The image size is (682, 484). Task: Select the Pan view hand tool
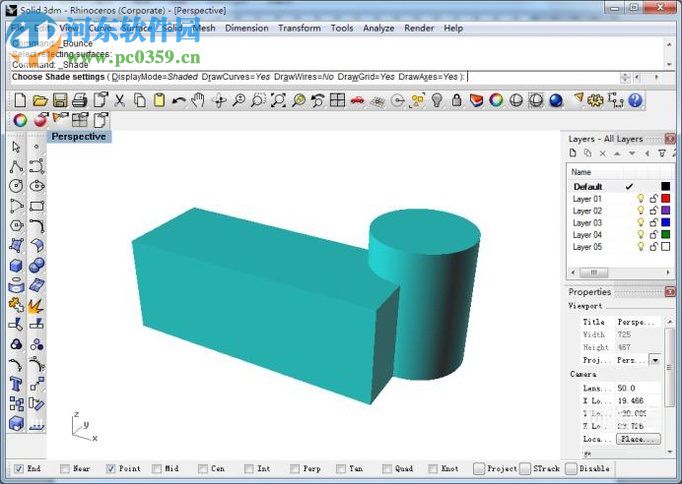198,100
